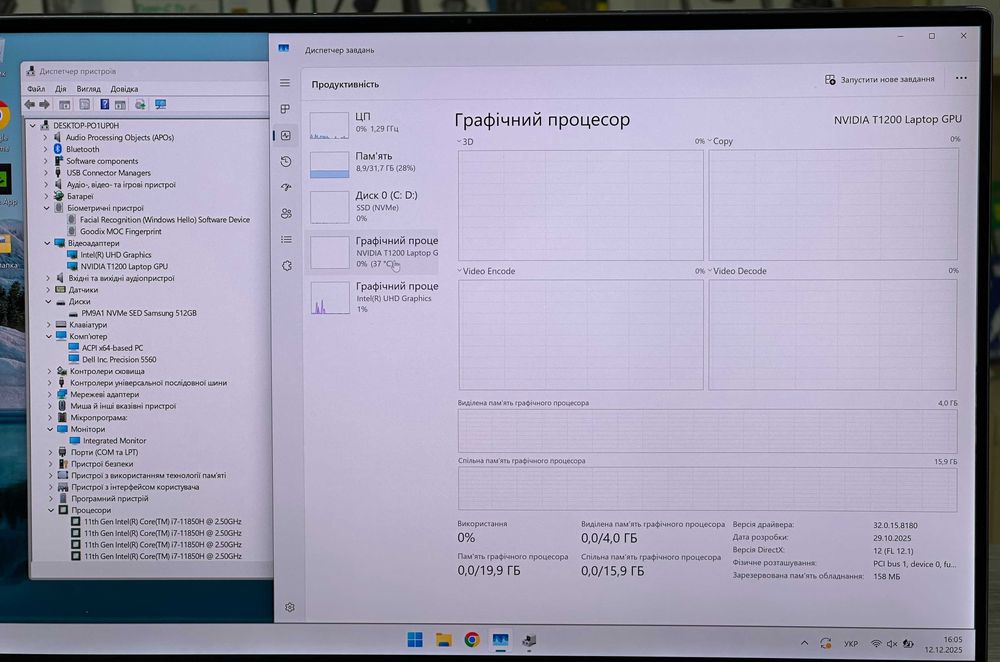Expand Датчики node in Device Manager

pyautogui.click(x=48, y=290)
